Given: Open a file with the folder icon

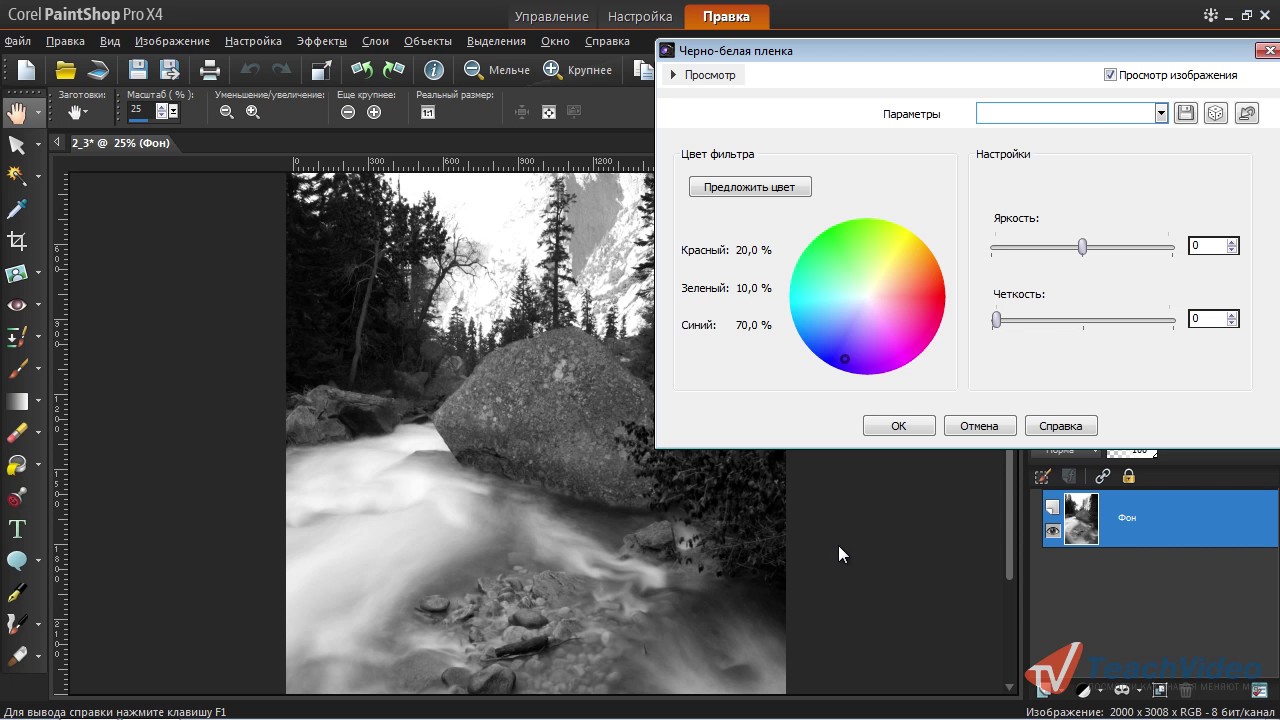Looking at the screenshot, I should [x=66, y=69].
